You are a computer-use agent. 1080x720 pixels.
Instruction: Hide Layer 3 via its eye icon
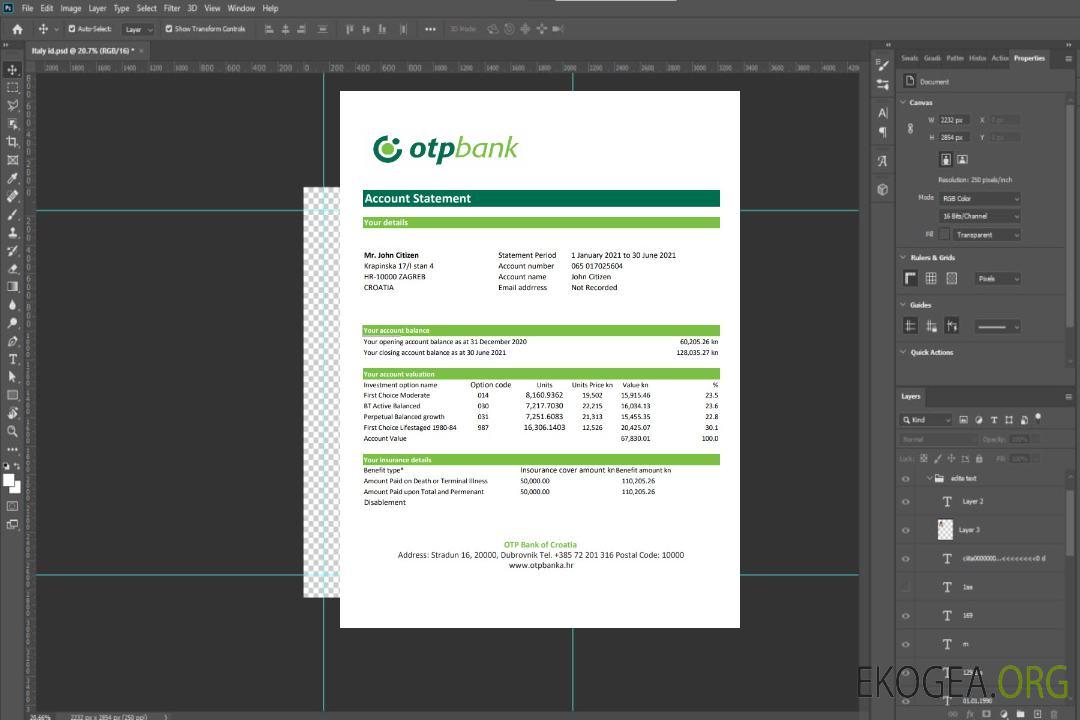pos(906,531)
